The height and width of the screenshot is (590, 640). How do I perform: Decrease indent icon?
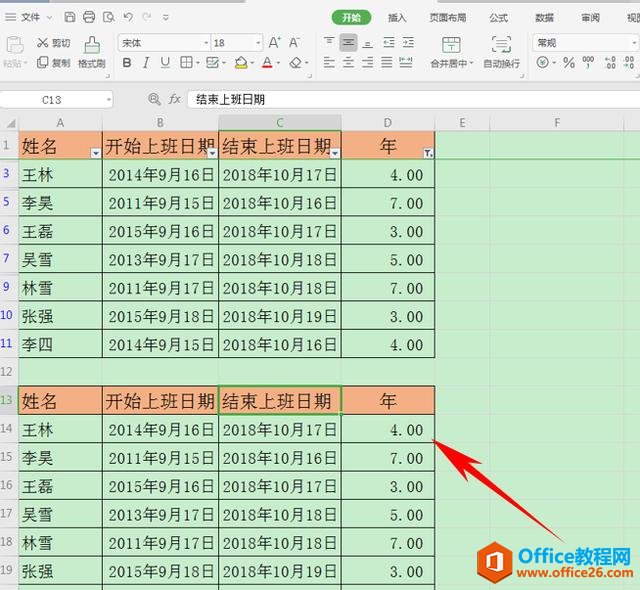[x=389, y=42]
